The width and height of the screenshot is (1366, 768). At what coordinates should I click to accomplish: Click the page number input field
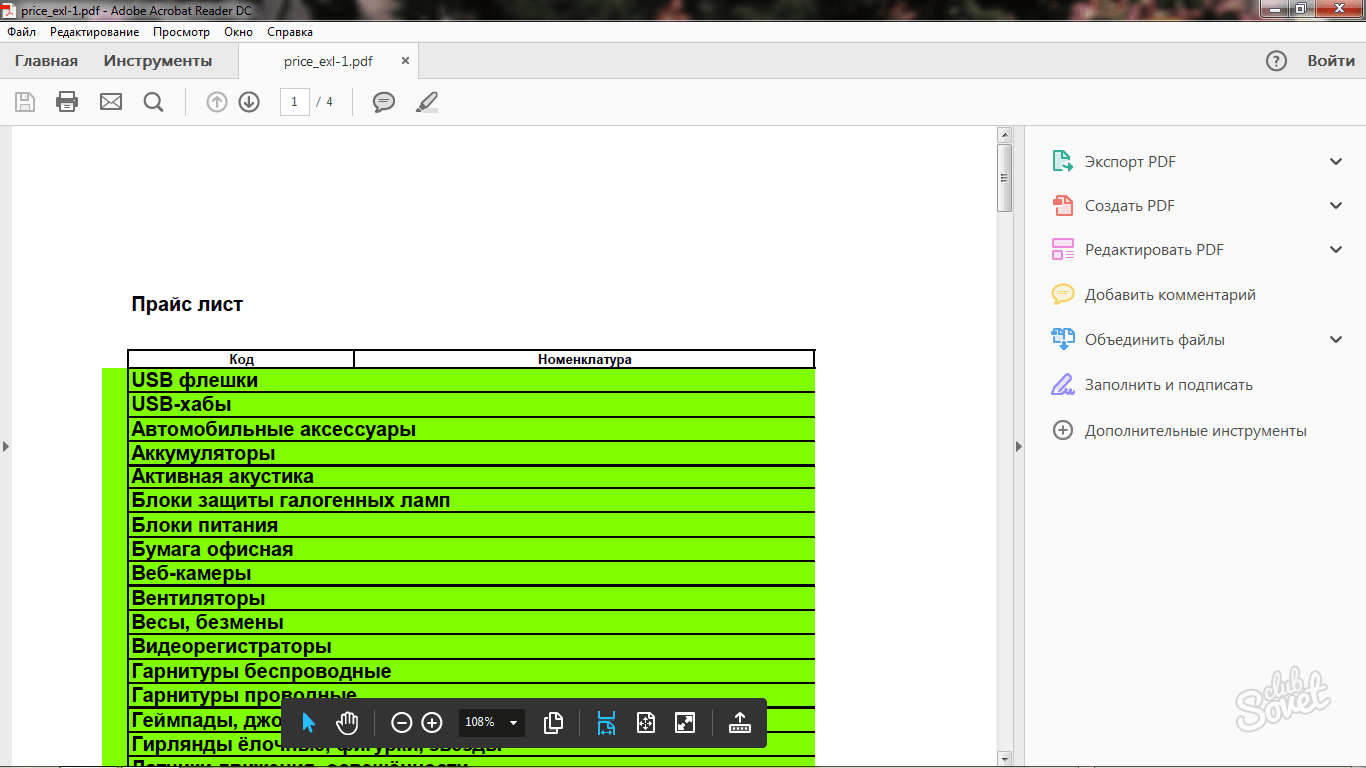coord(294,102)
